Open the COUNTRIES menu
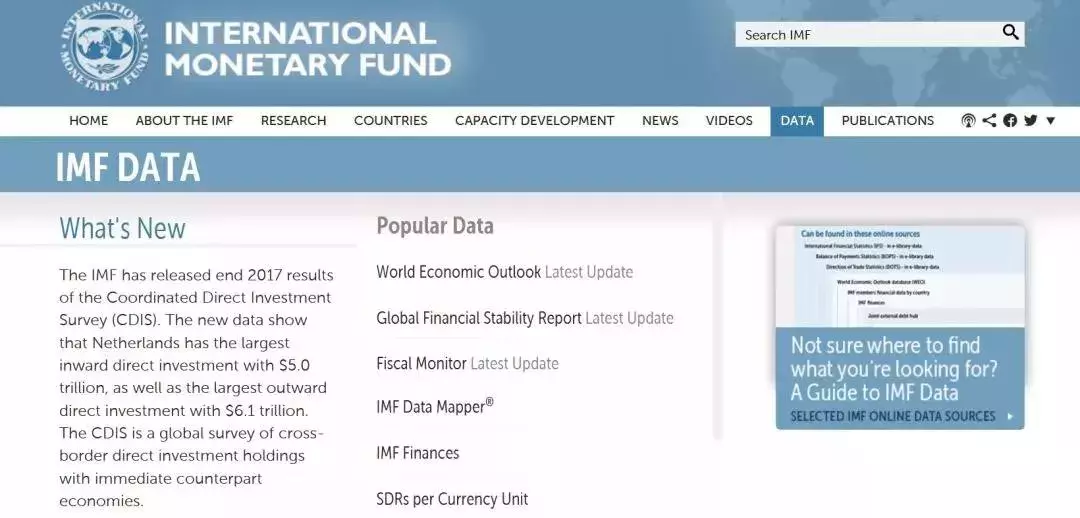Viewport: 1080px width, 518px height. click(x=390, y=121)
